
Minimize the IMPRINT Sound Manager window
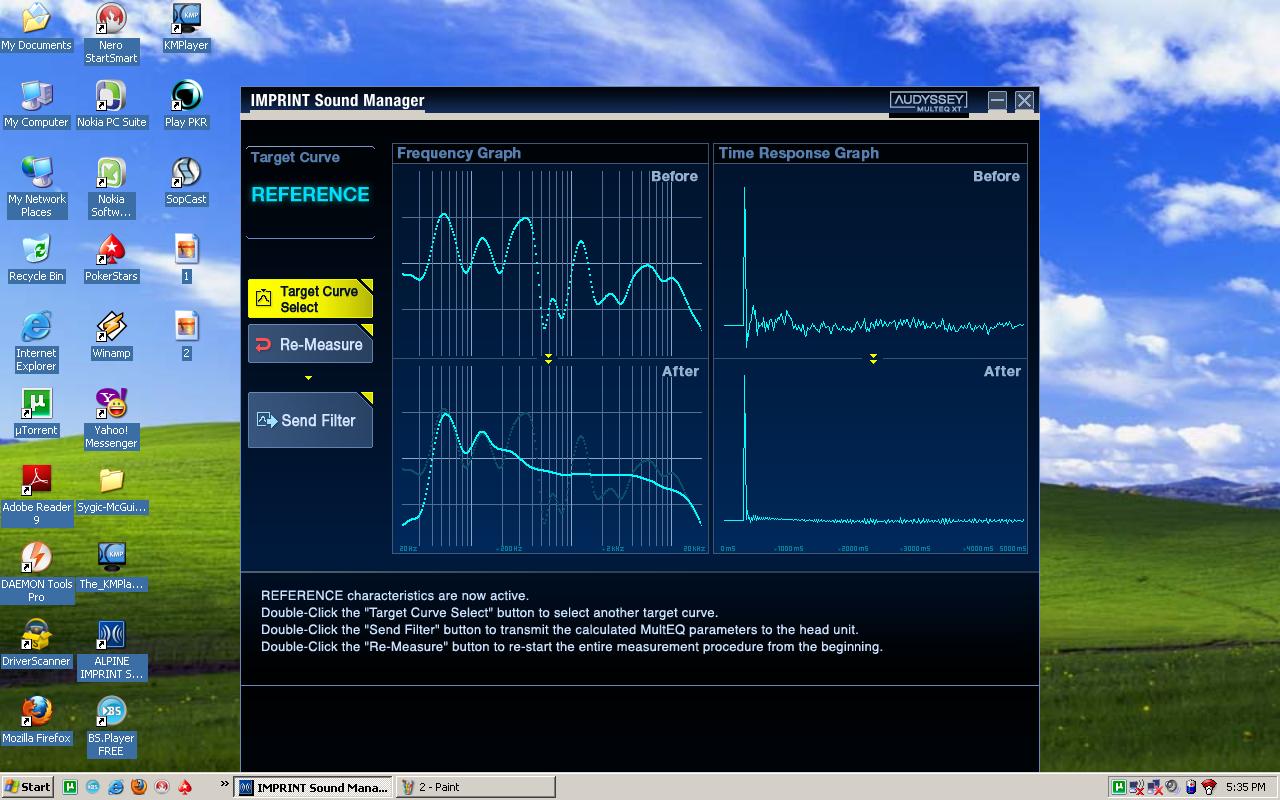997,100
